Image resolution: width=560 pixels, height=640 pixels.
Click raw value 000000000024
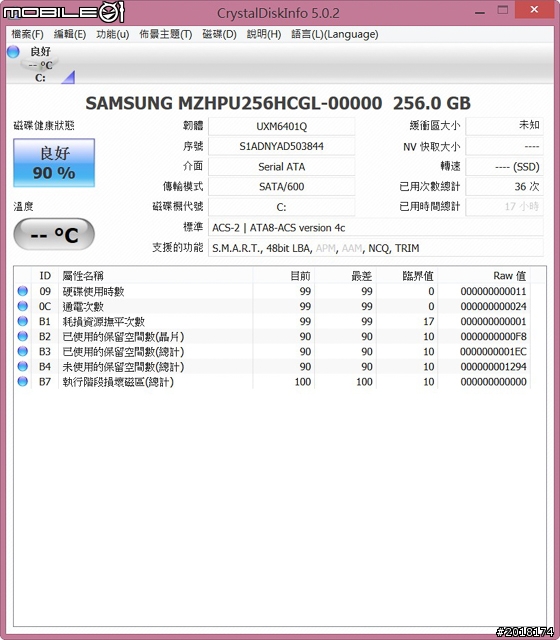point(493,307)
